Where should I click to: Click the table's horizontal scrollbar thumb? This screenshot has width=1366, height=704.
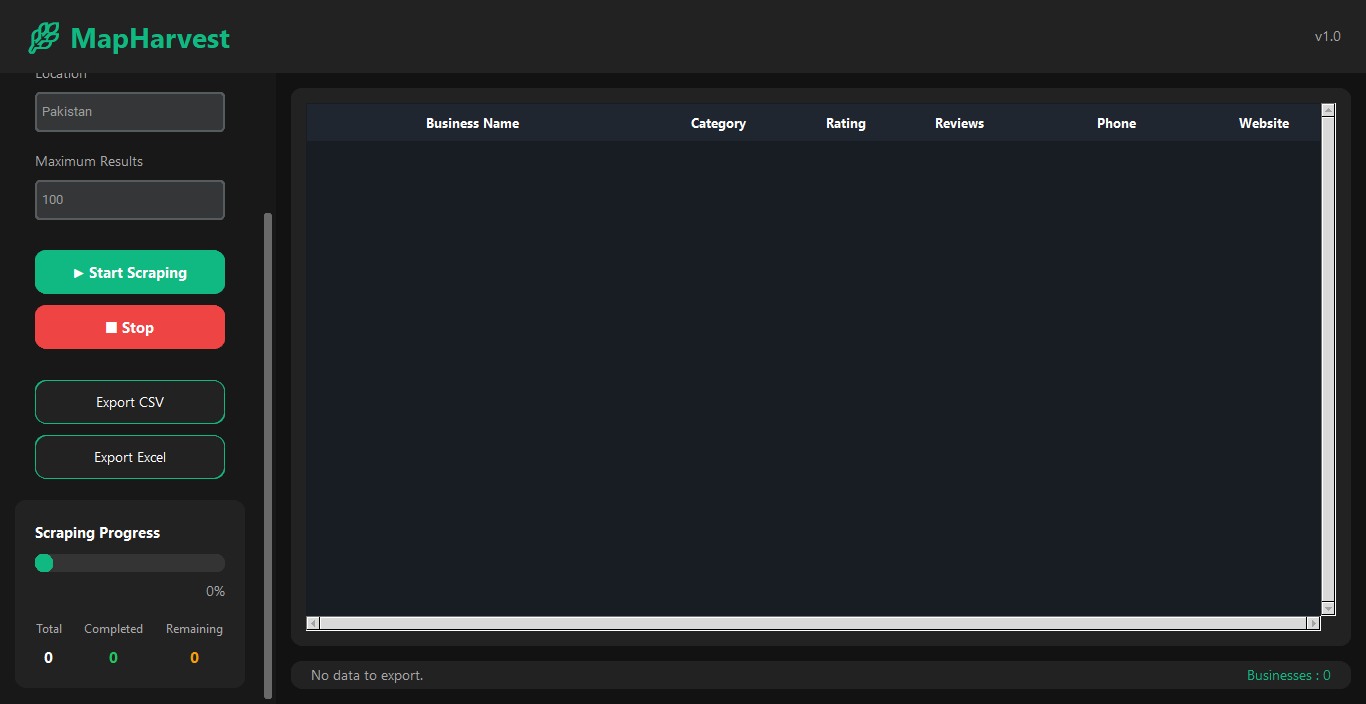tap(813, 623)
